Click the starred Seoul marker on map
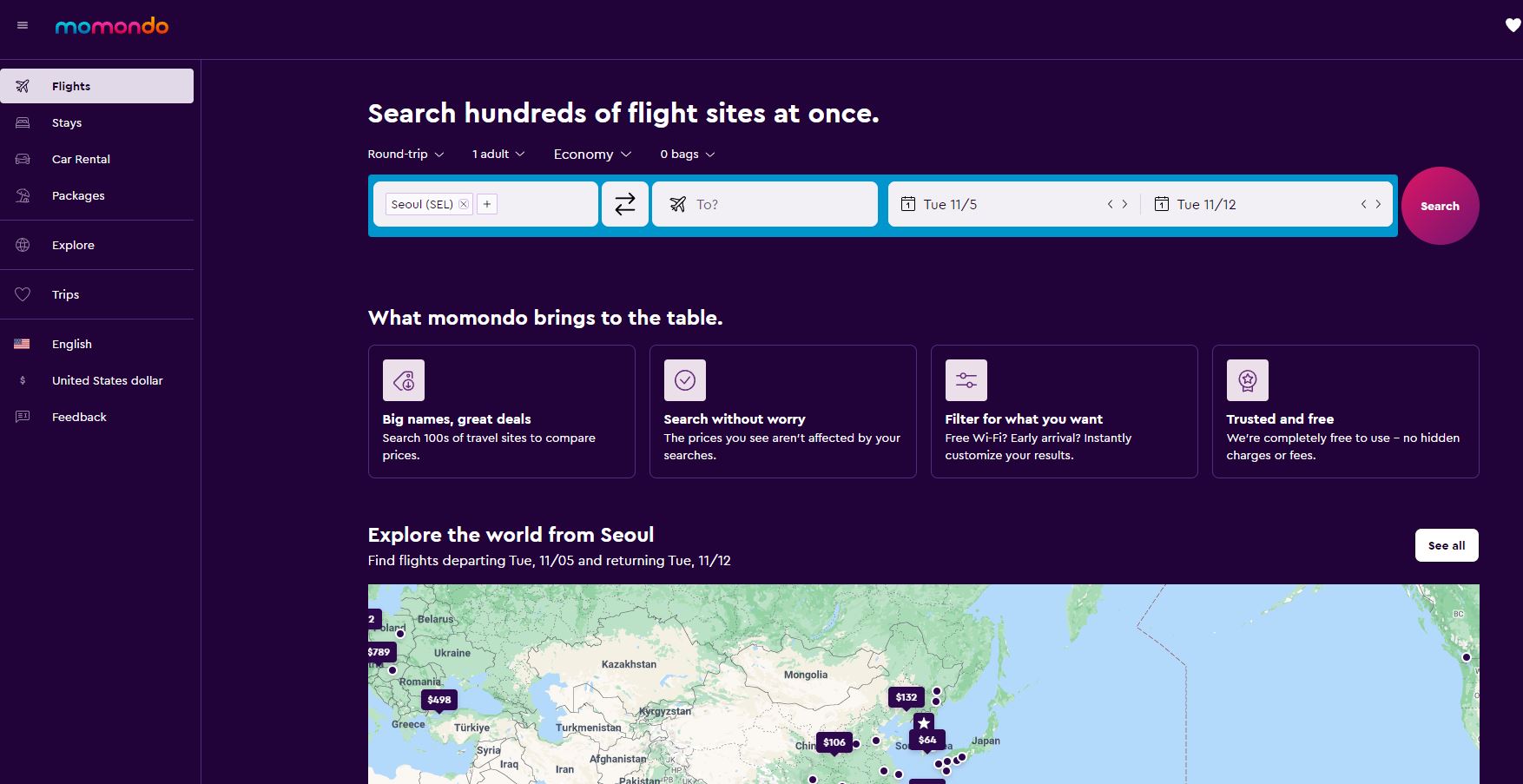This screenshot has width=1523, height=784. point(924,722)
